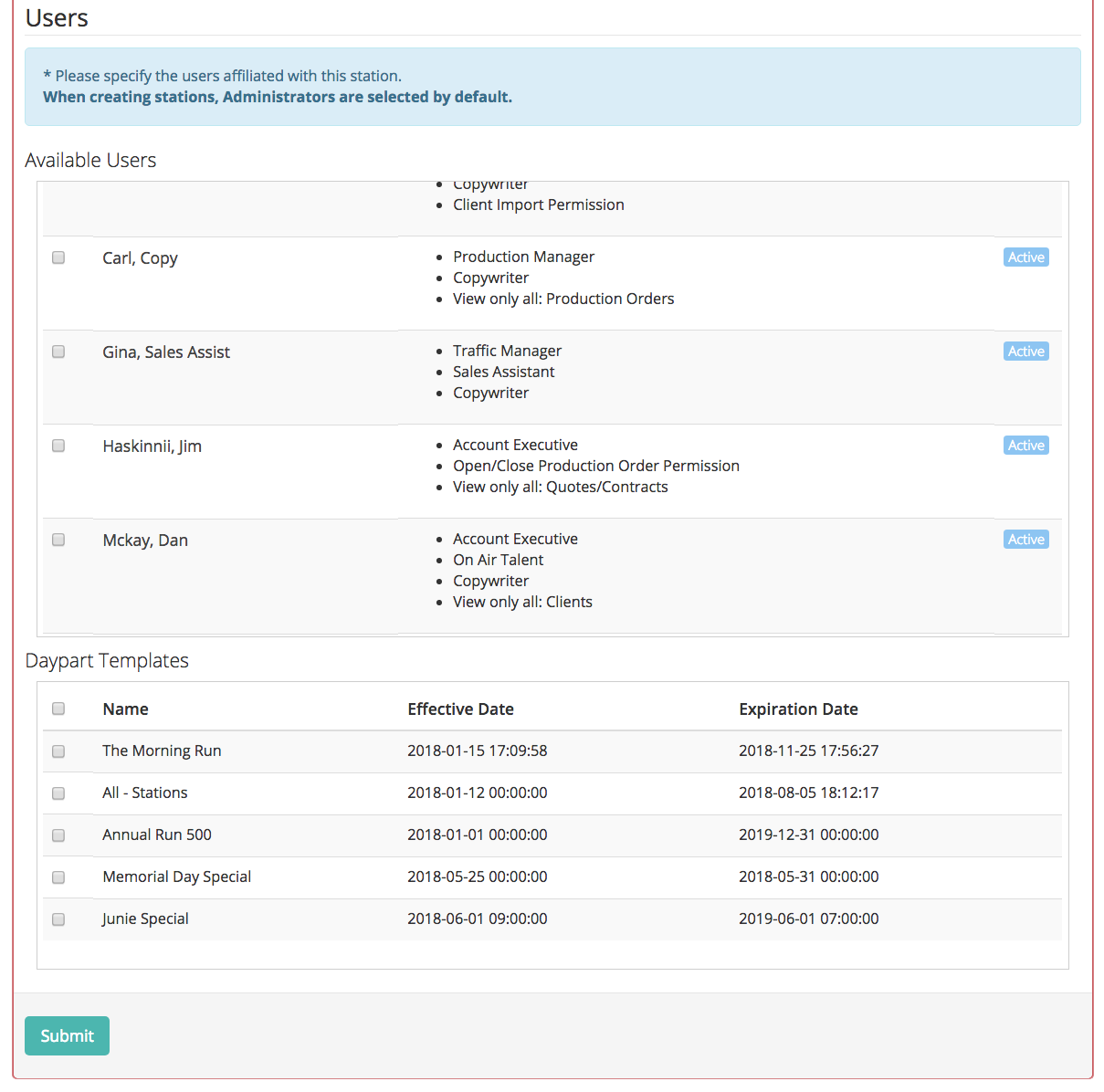The width and height of the screenshot is (1104, 1092).
Task: Click the All - Stations template name
Action: point(145,793)
